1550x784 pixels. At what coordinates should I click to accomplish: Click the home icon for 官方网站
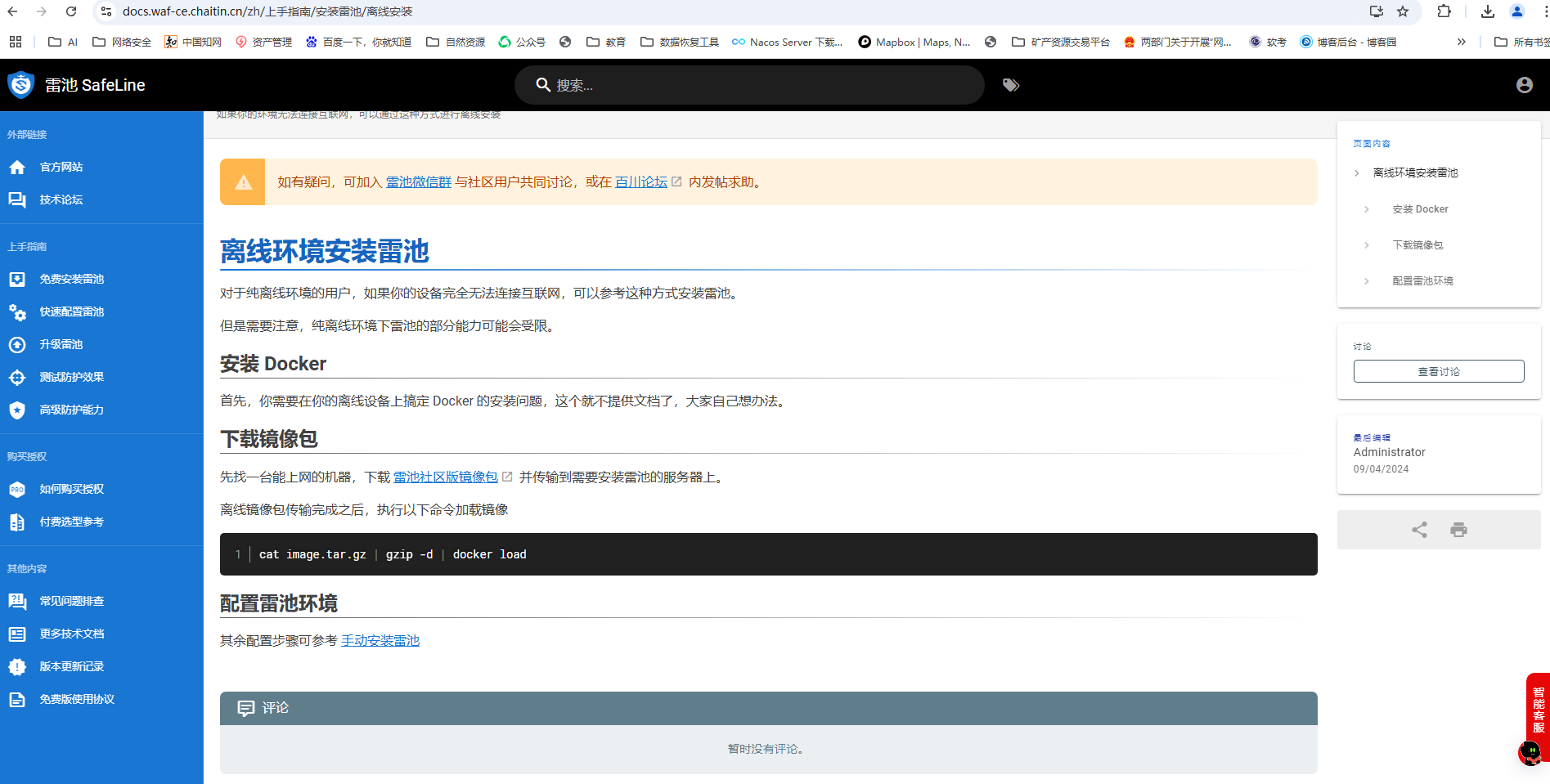tap(17, 167)
